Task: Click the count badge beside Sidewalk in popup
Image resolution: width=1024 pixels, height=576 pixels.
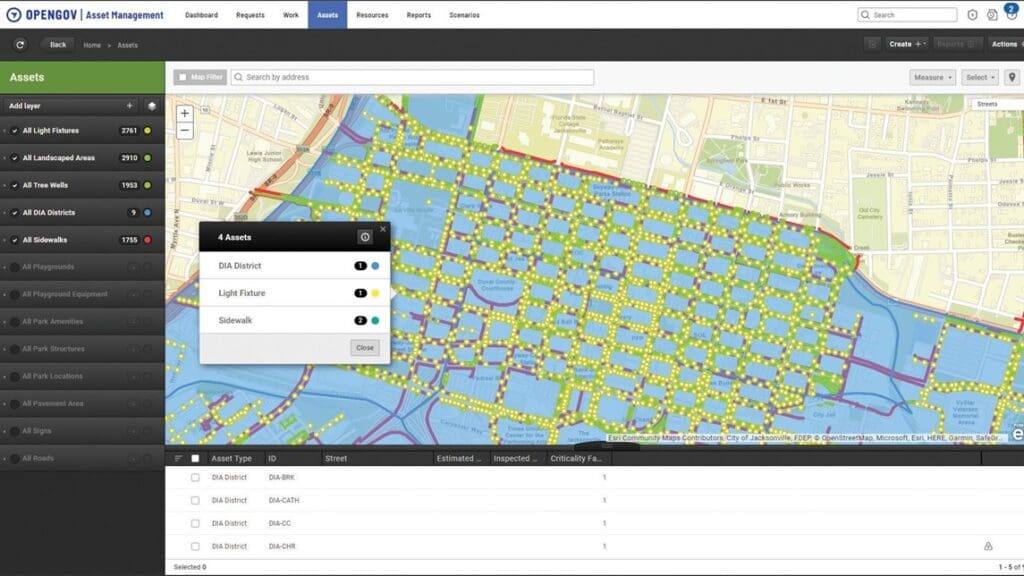Action: [360, 321]
